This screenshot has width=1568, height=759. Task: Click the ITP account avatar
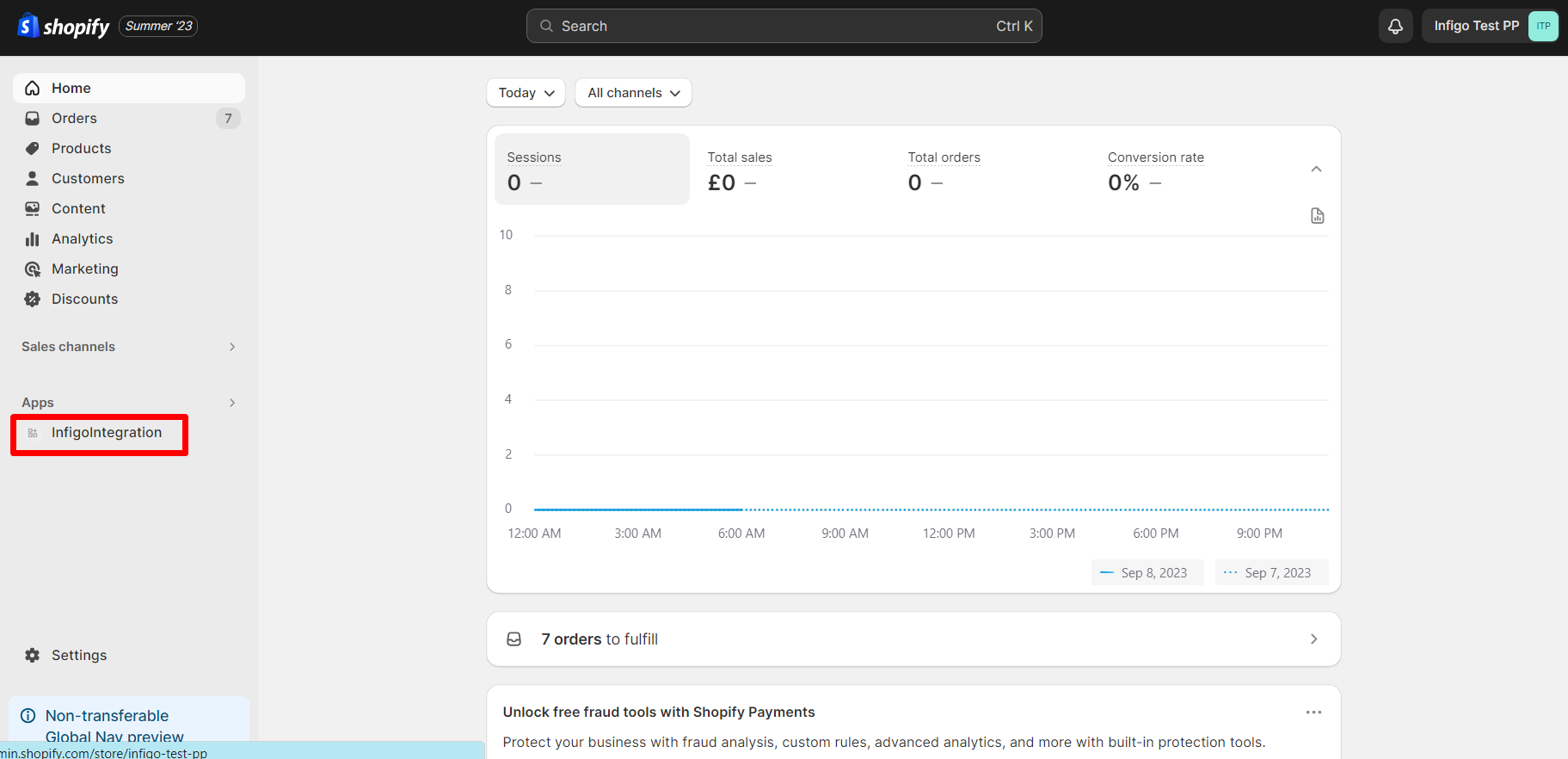click(1543, 26)
